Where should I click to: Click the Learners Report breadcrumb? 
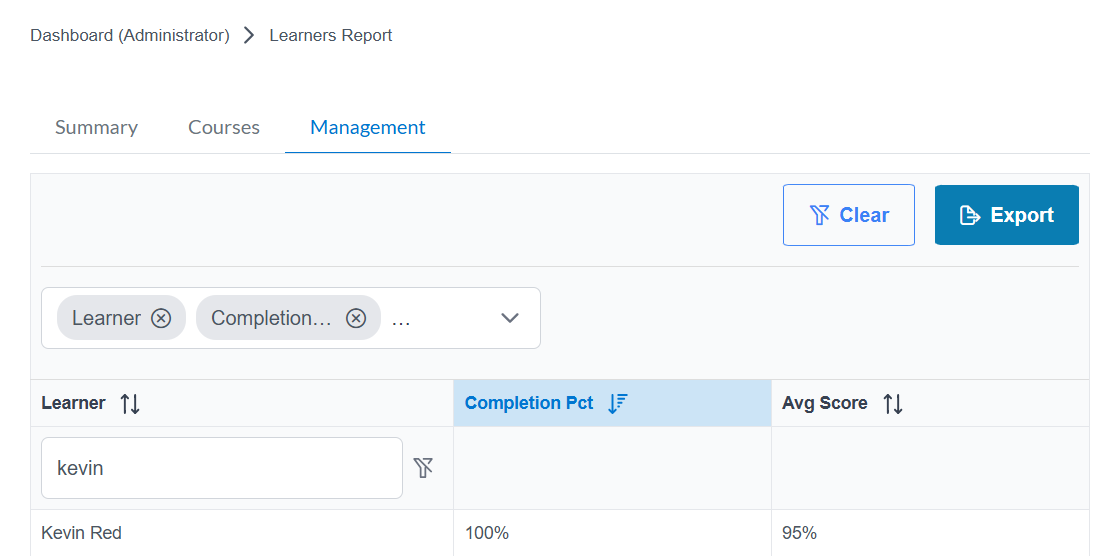(331, 36)
